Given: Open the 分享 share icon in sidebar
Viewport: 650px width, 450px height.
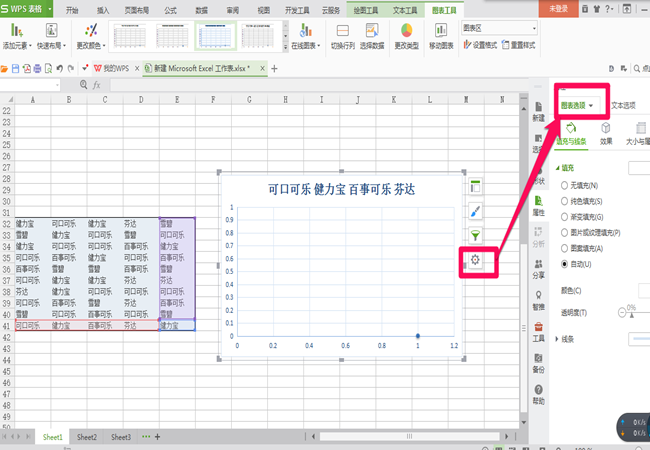Looking at the screenshot, I should [x=538, y=269].
